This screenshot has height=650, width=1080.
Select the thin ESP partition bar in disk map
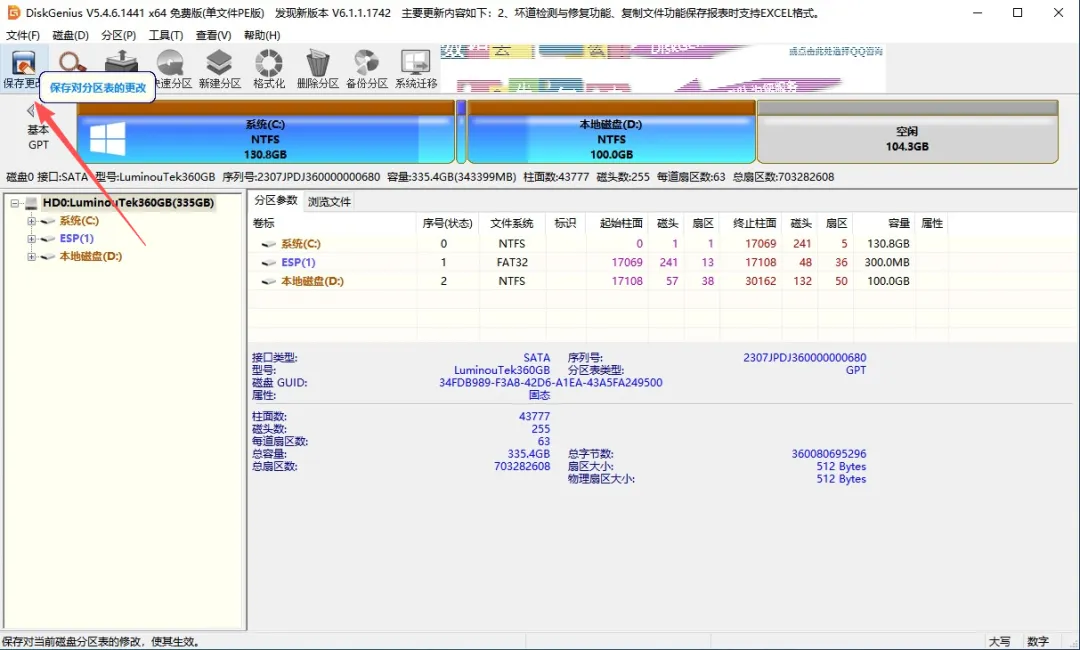[x=461, y=132]
